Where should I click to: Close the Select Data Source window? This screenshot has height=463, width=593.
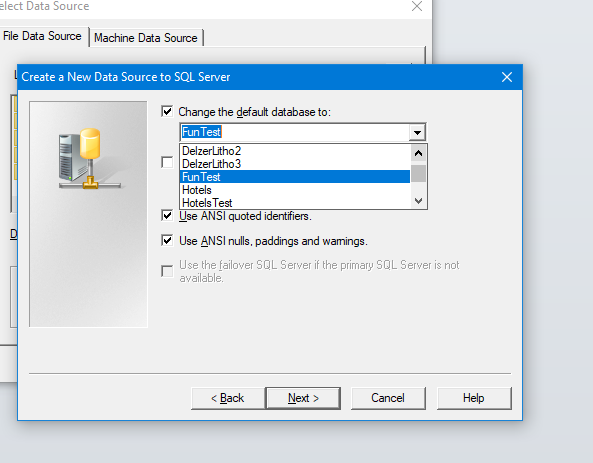click(417, 6)
